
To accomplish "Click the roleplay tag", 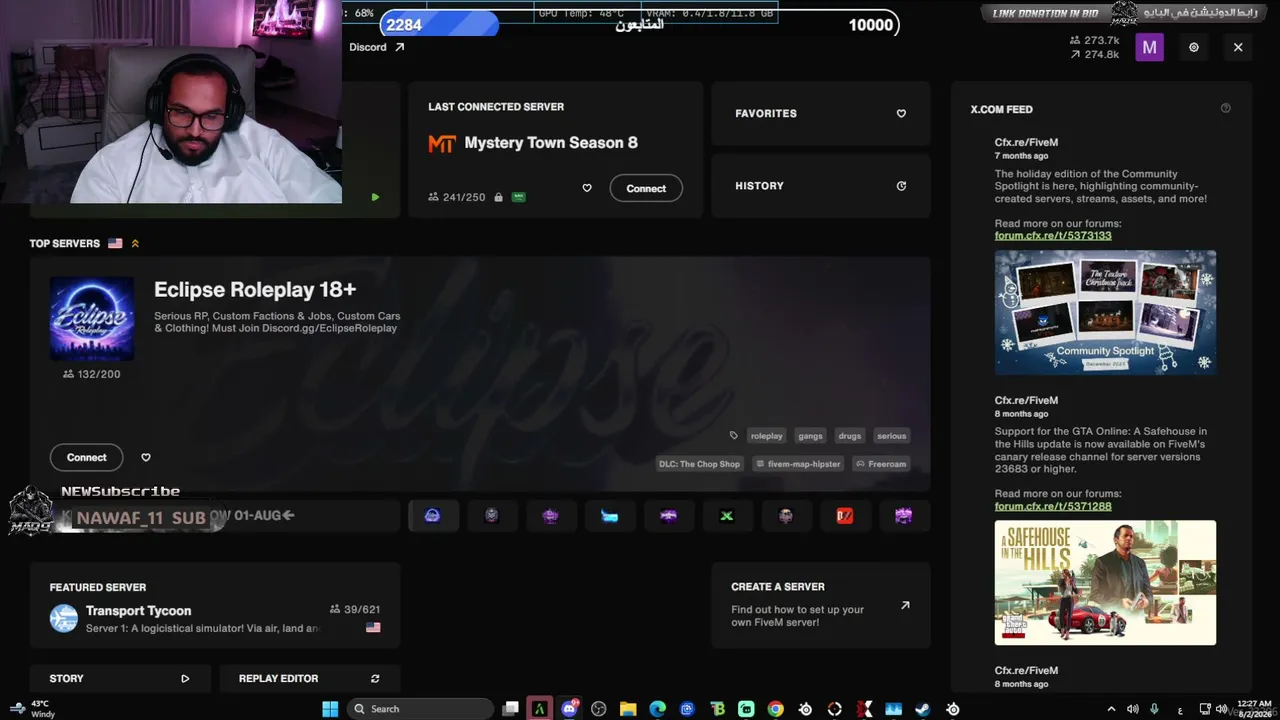I will click(767, 436).
